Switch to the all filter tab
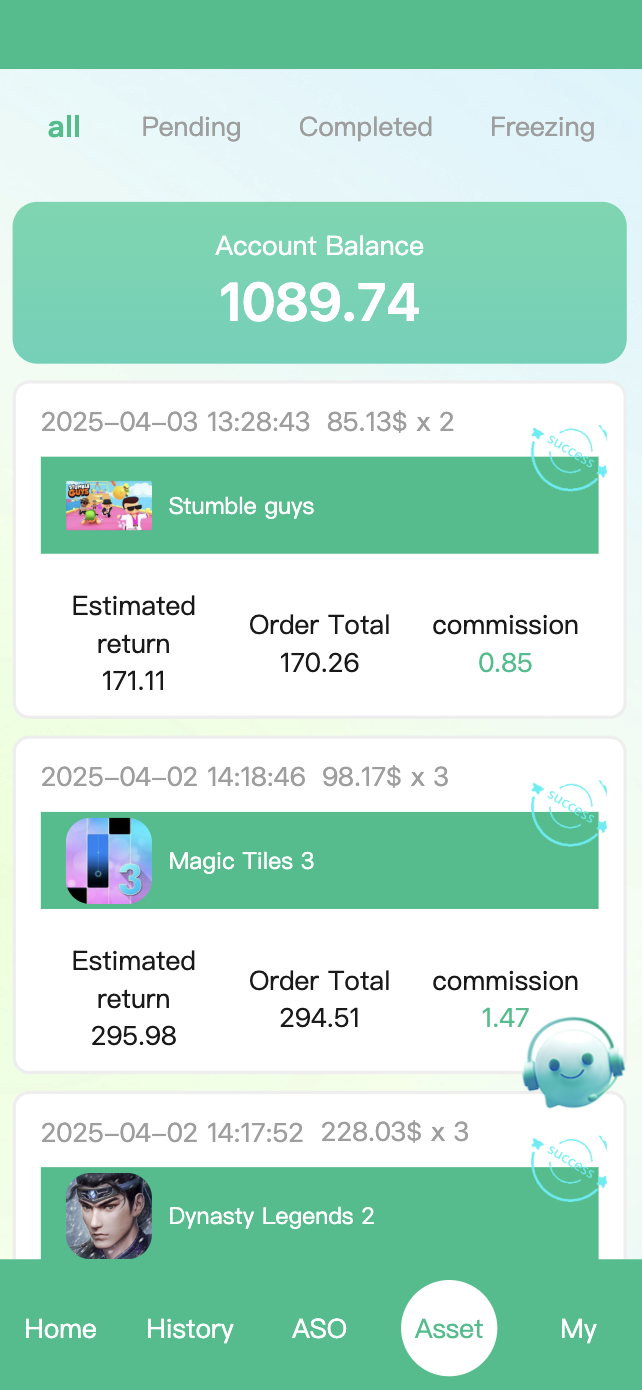 coord(64,127)
